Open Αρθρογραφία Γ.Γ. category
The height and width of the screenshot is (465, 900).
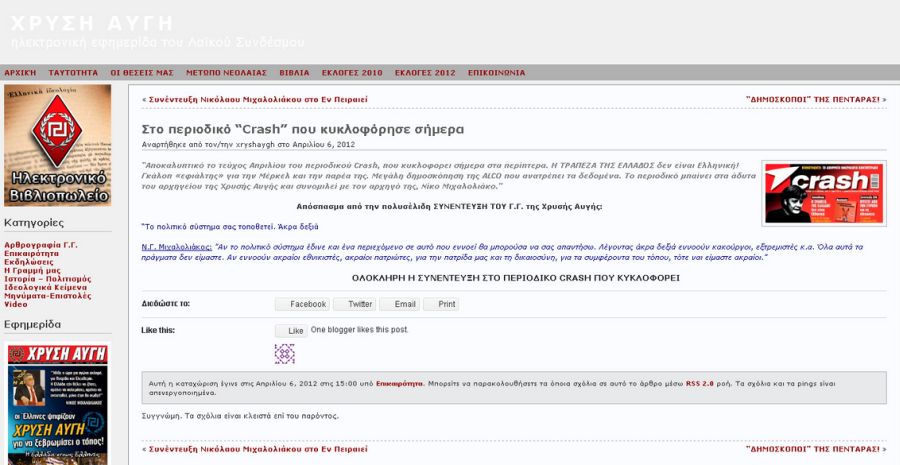pyautogui.click(x=41, y=245)
